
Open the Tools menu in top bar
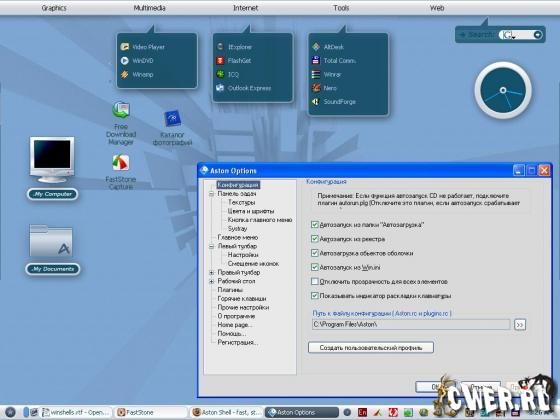point(341,8)
